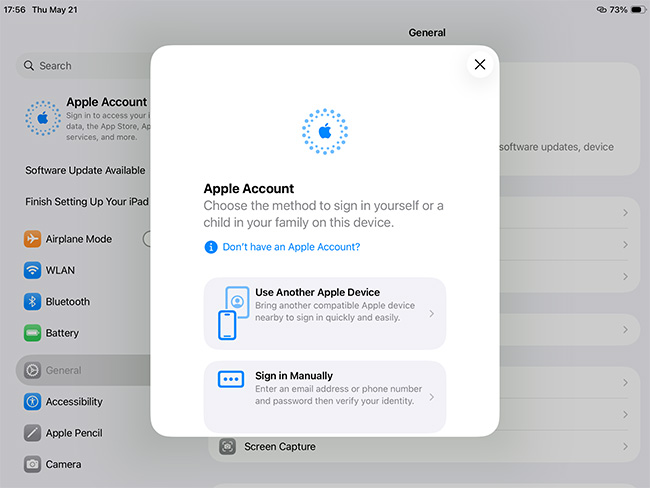
Task: Click the magnifying glass search icon
Action: [29, 66]
